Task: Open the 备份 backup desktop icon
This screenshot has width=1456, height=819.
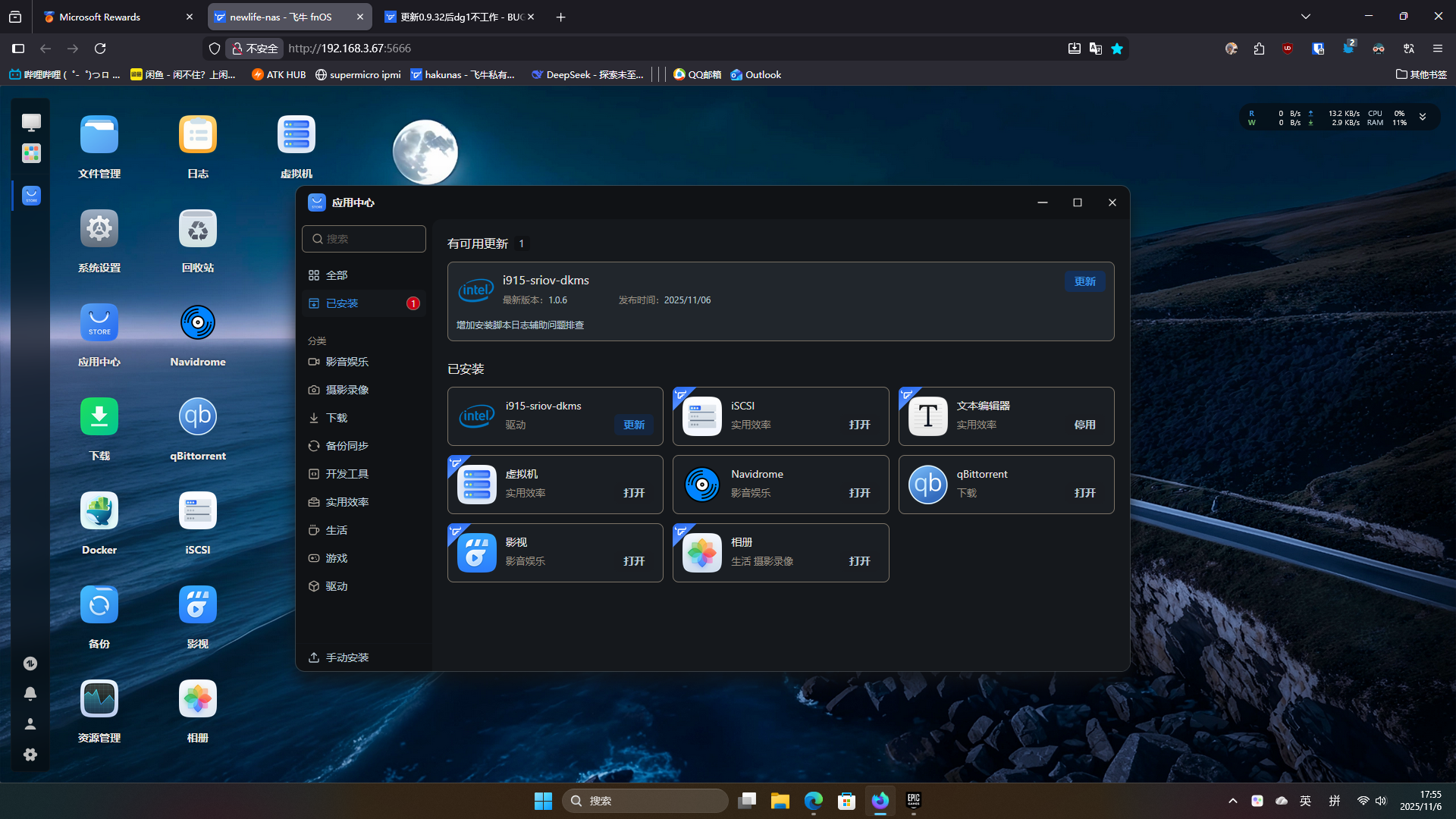Action: (99, 606)
